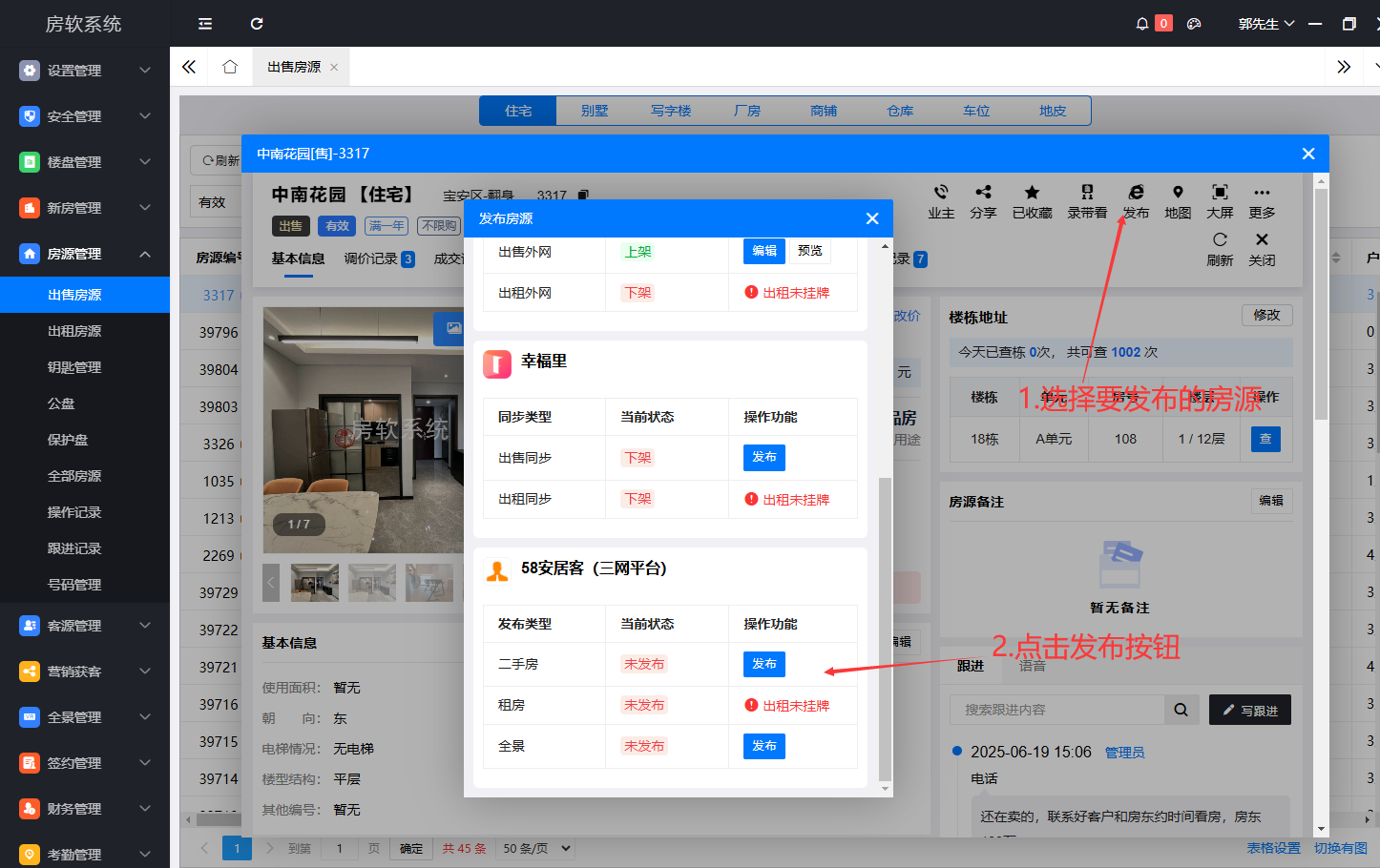The width and height of the screenshot is (1380, 868).
Task: Switch to 别墅 property type tab
Action: pos(595,111)
